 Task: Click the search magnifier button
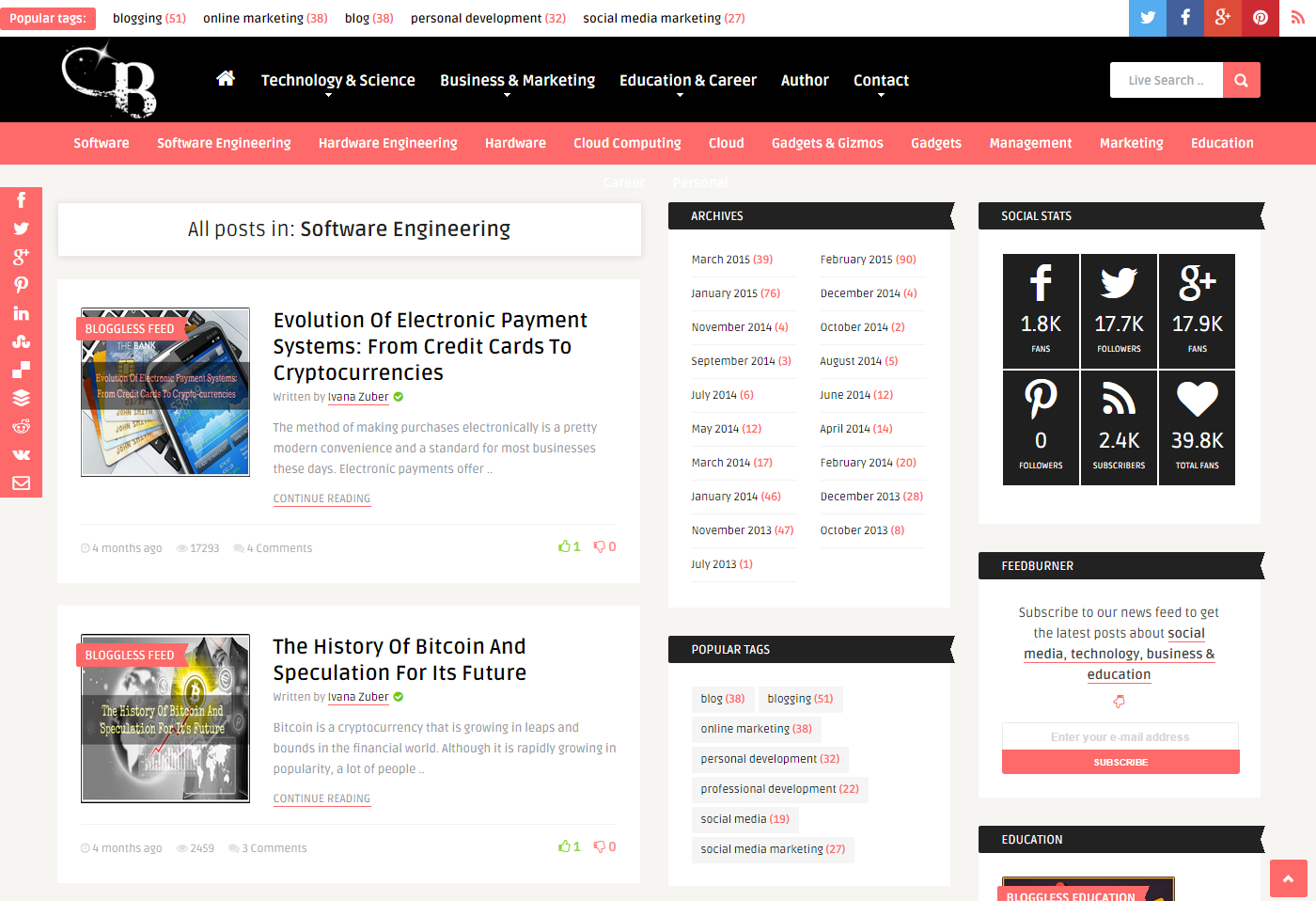click(1242, 80)
